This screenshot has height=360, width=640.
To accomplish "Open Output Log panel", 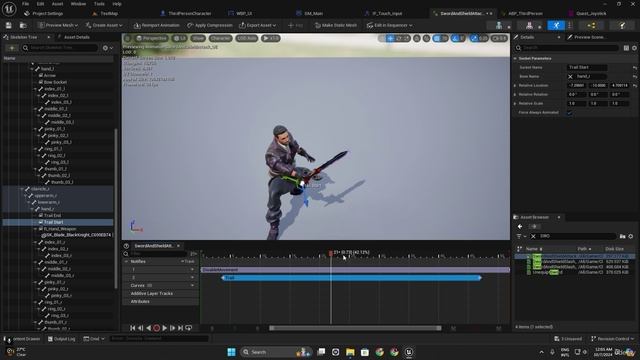I will 62,339.
